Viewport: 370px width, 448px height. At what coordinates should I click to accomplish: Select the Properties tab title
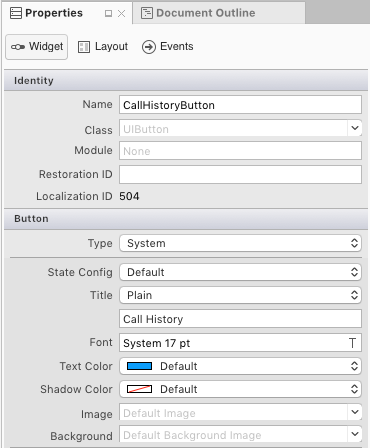click(x=54, y=13)
